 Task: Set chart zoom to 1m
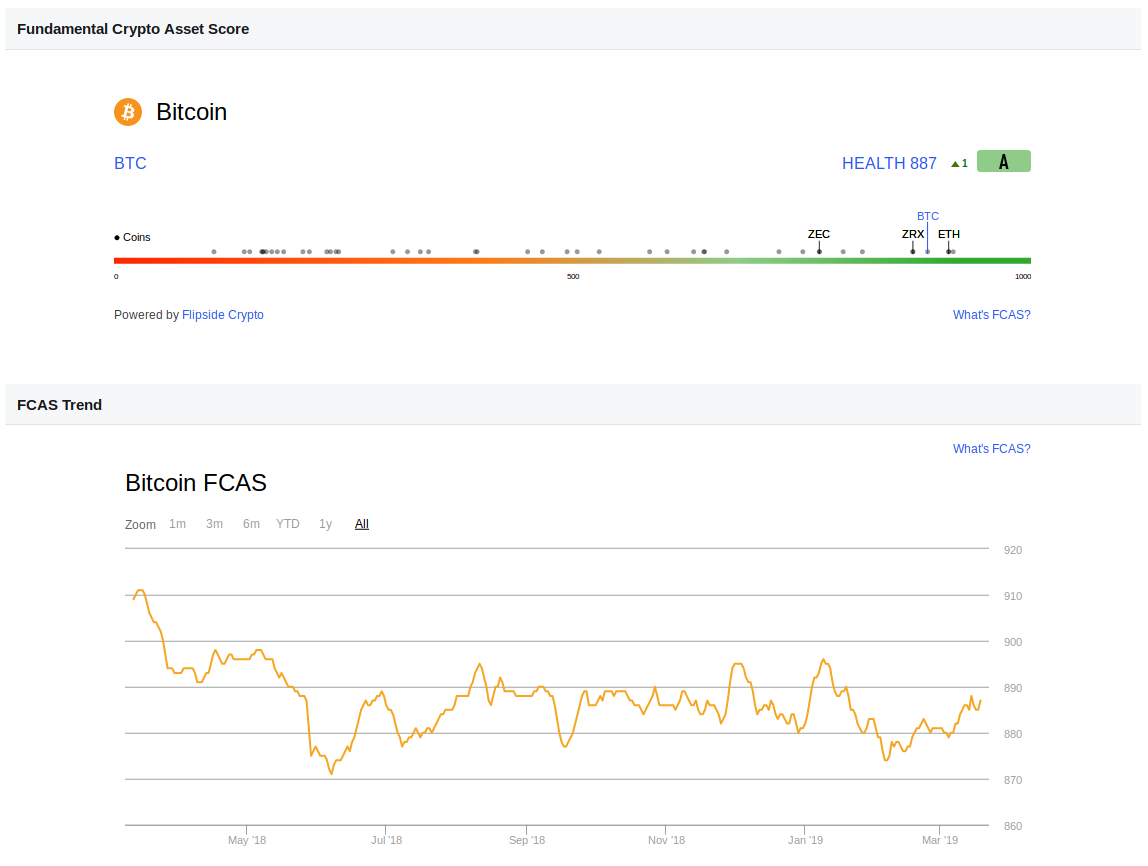177,524
